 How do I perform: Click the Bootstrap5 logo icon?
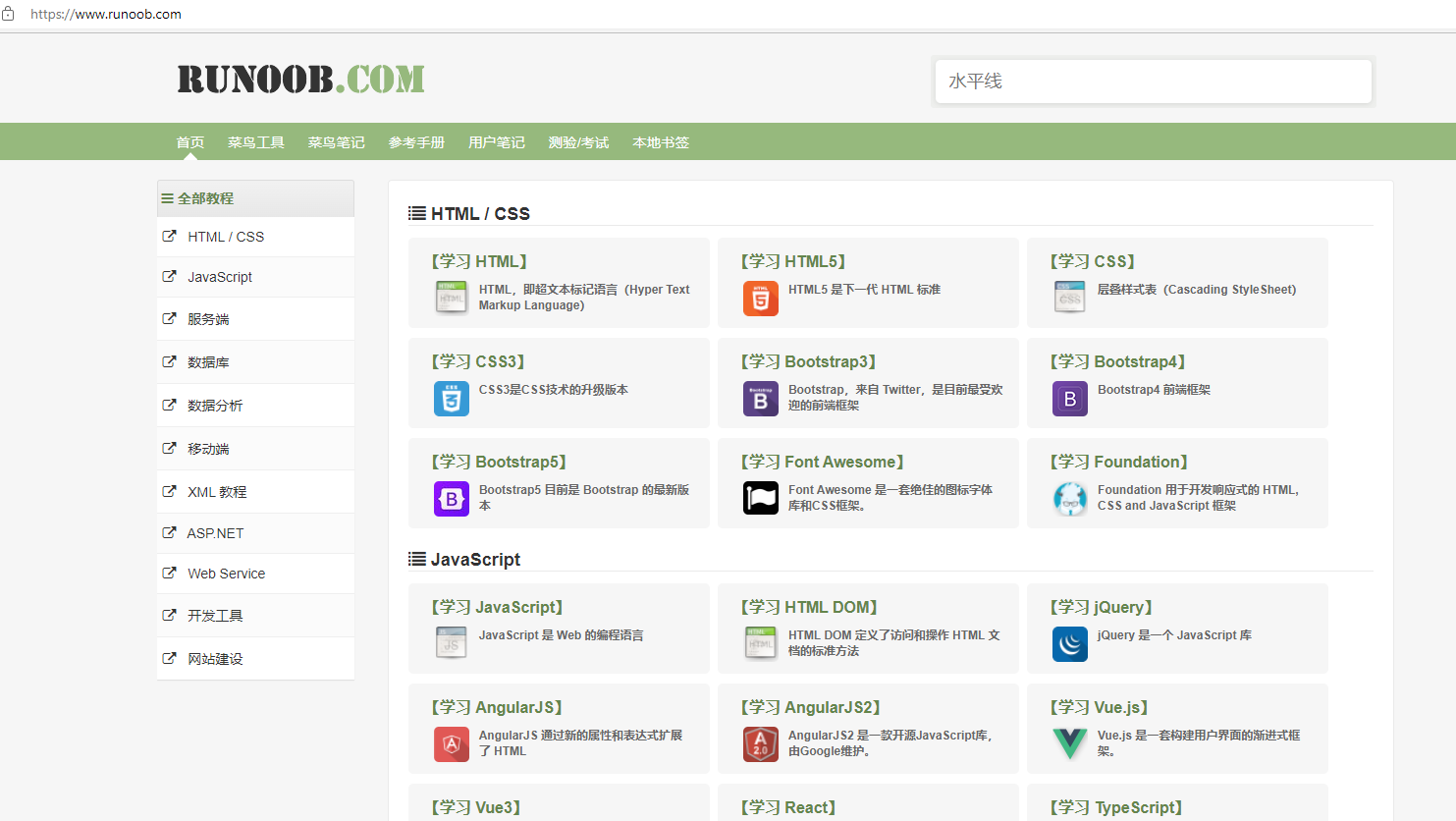452,498
